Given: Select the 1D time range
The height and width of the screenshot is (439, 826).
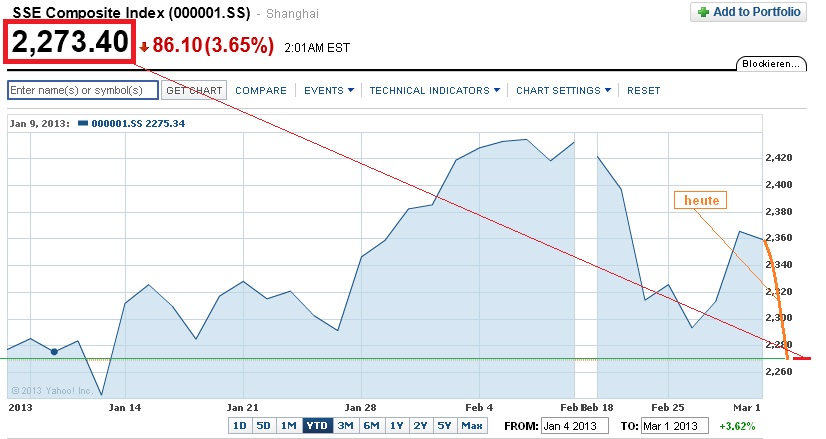Looking at the screenshot, I should [x=240, y=426].
